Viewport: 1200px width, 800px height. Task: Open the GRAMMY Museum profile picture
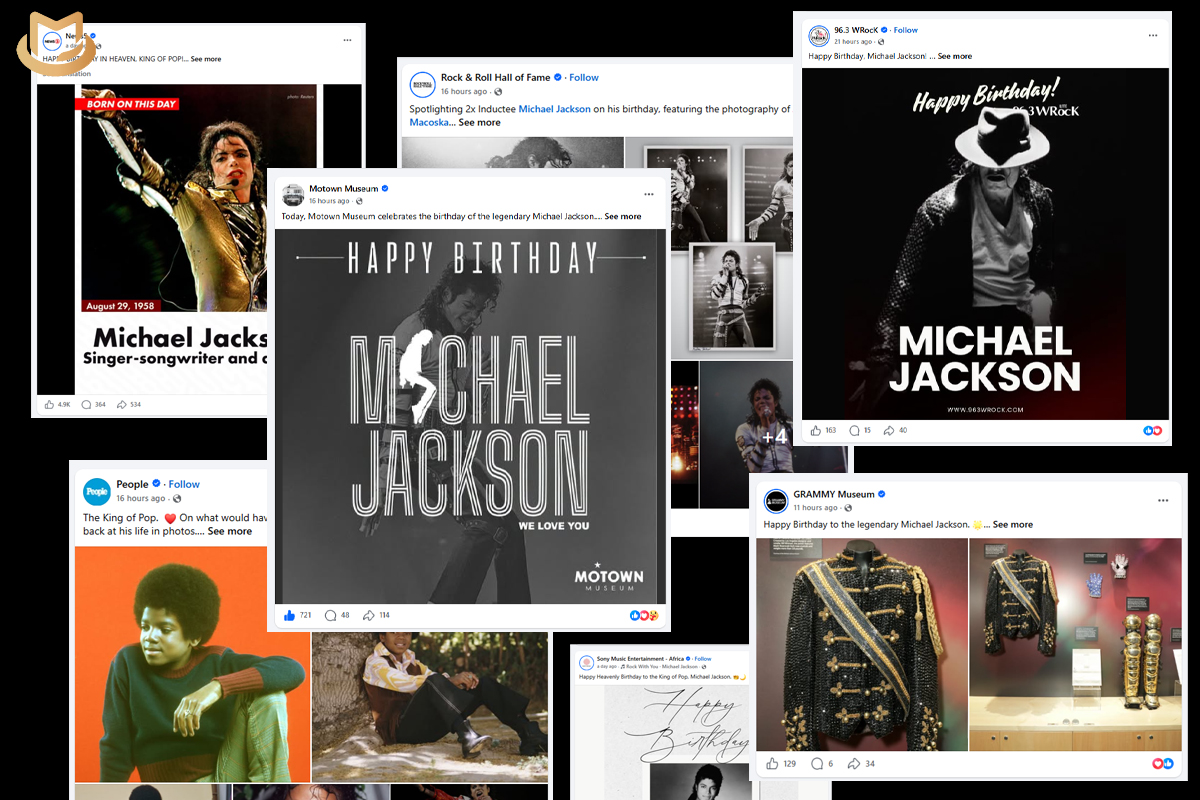(776, 500)
